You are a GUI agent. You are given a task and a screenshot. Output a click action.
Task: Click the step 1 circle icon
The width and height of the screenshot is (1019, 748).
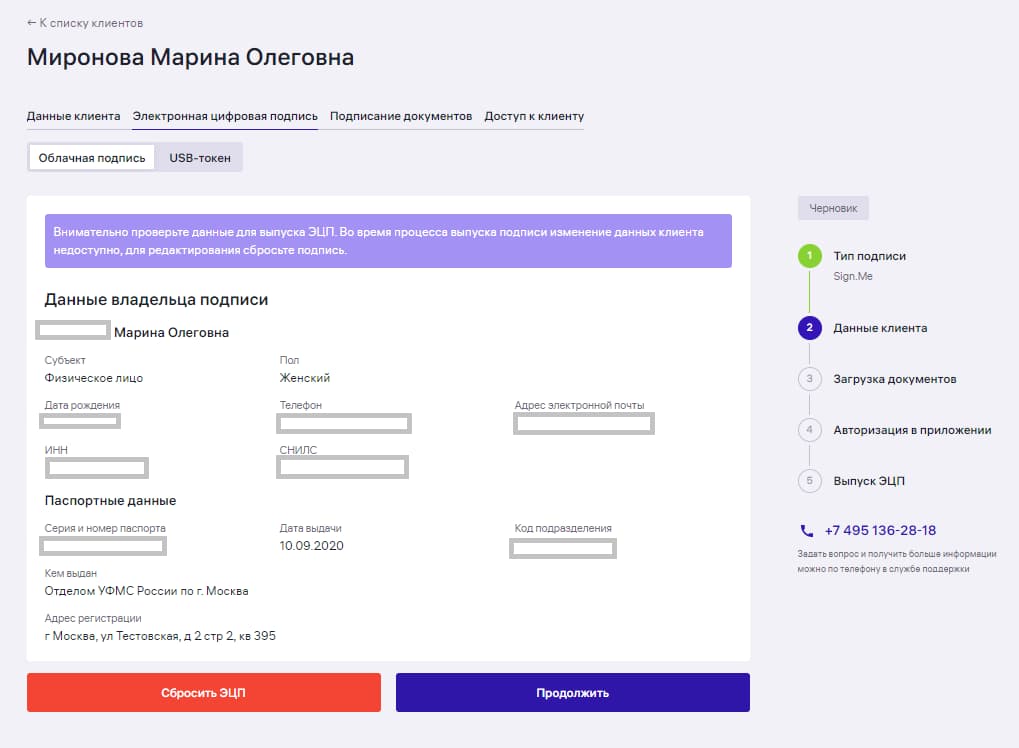pyautogui.click(x=809, y=256)
